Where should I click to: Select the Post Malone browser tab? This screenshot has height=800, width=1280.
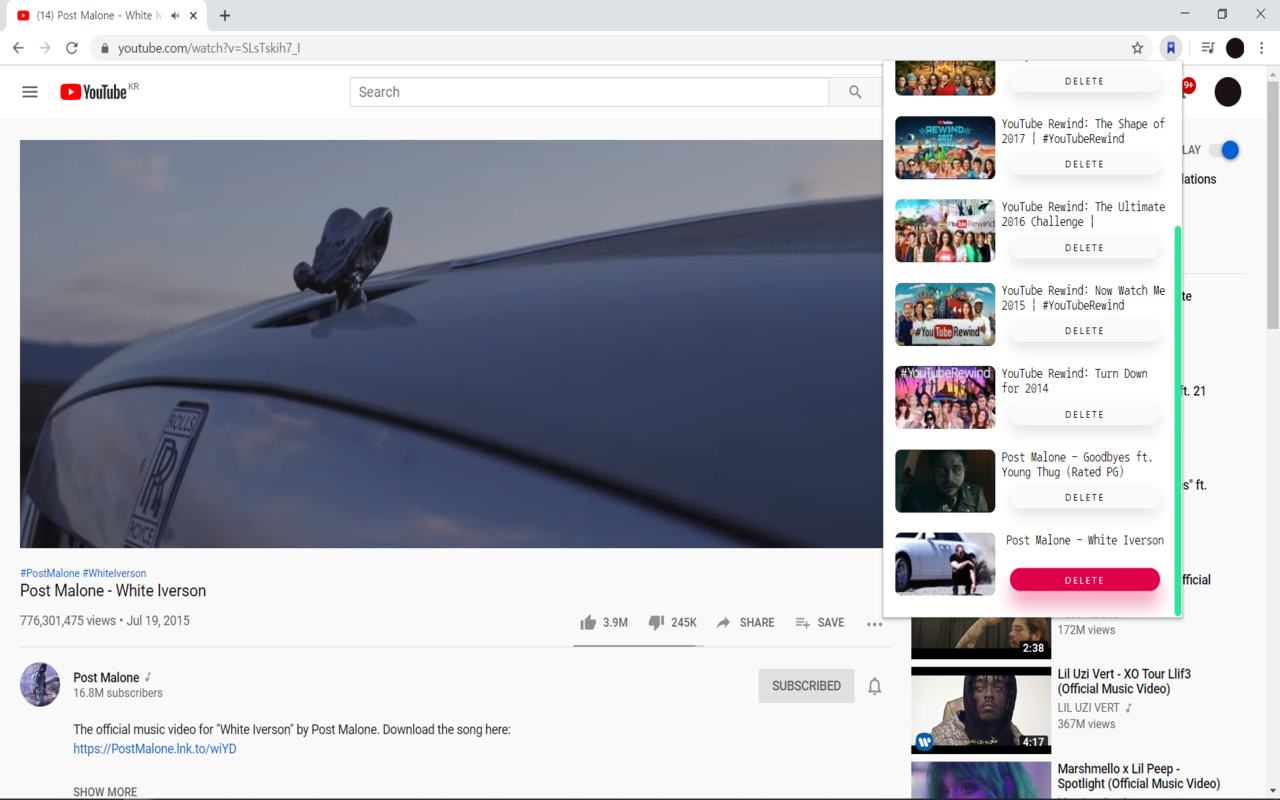coord(106,15)
